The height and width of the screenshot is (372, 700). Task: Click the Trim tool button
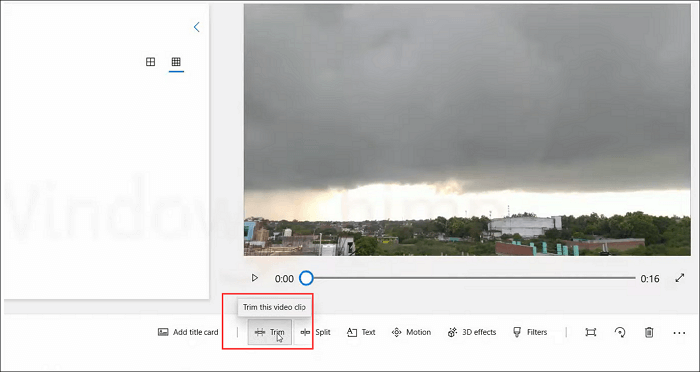tap(270, 332)
